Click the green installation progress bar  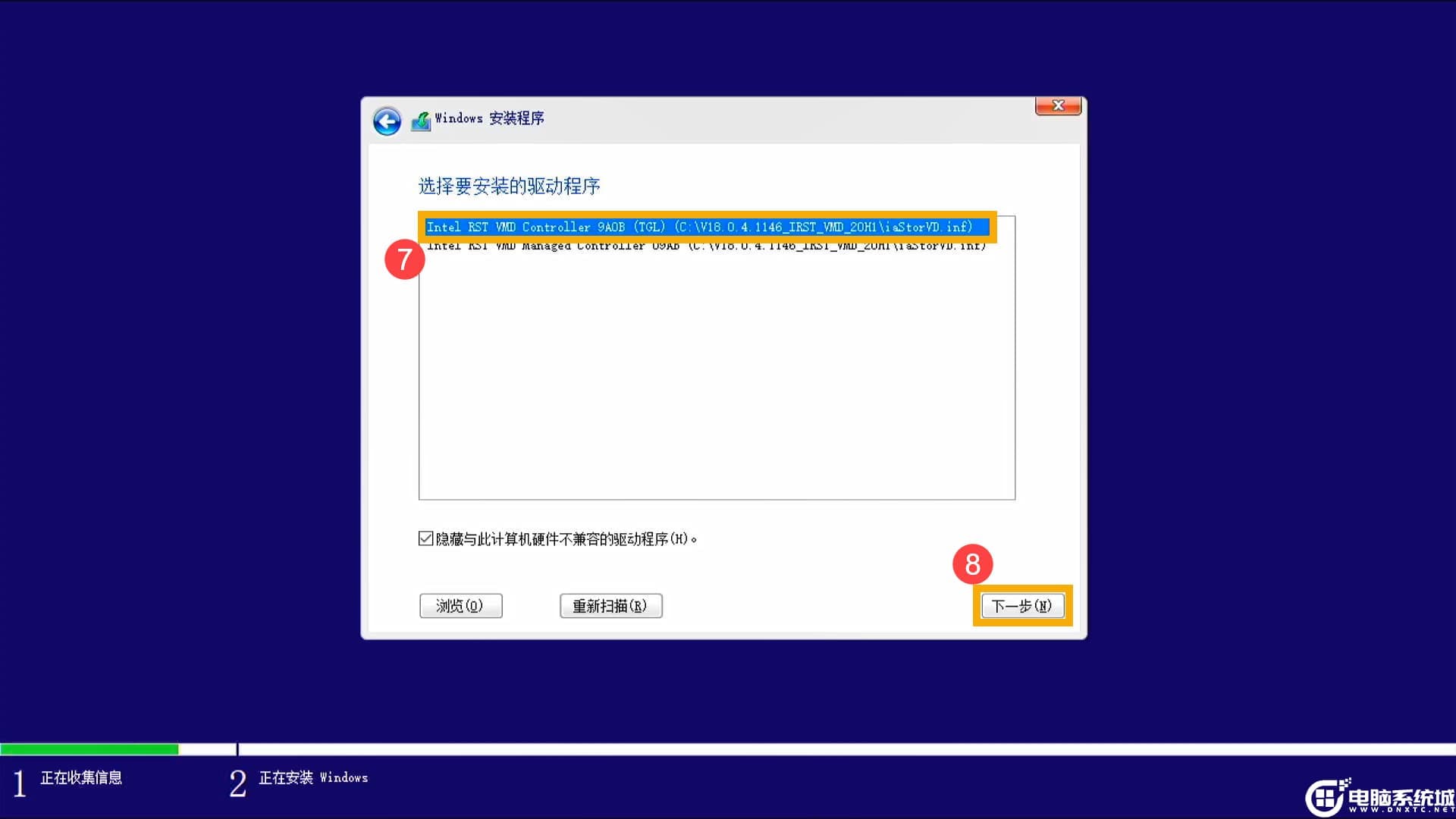(87, 748)
